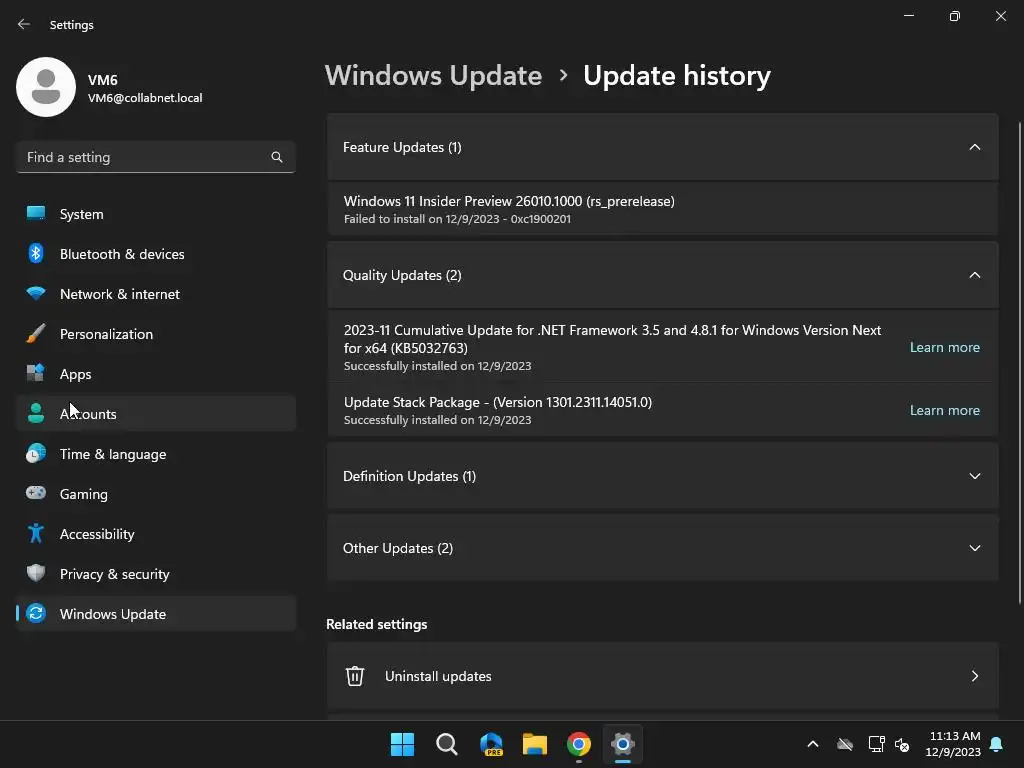Click the Time & language globe icon
Viewport: 1024px width, 768px height.
[x=36, y=453]
